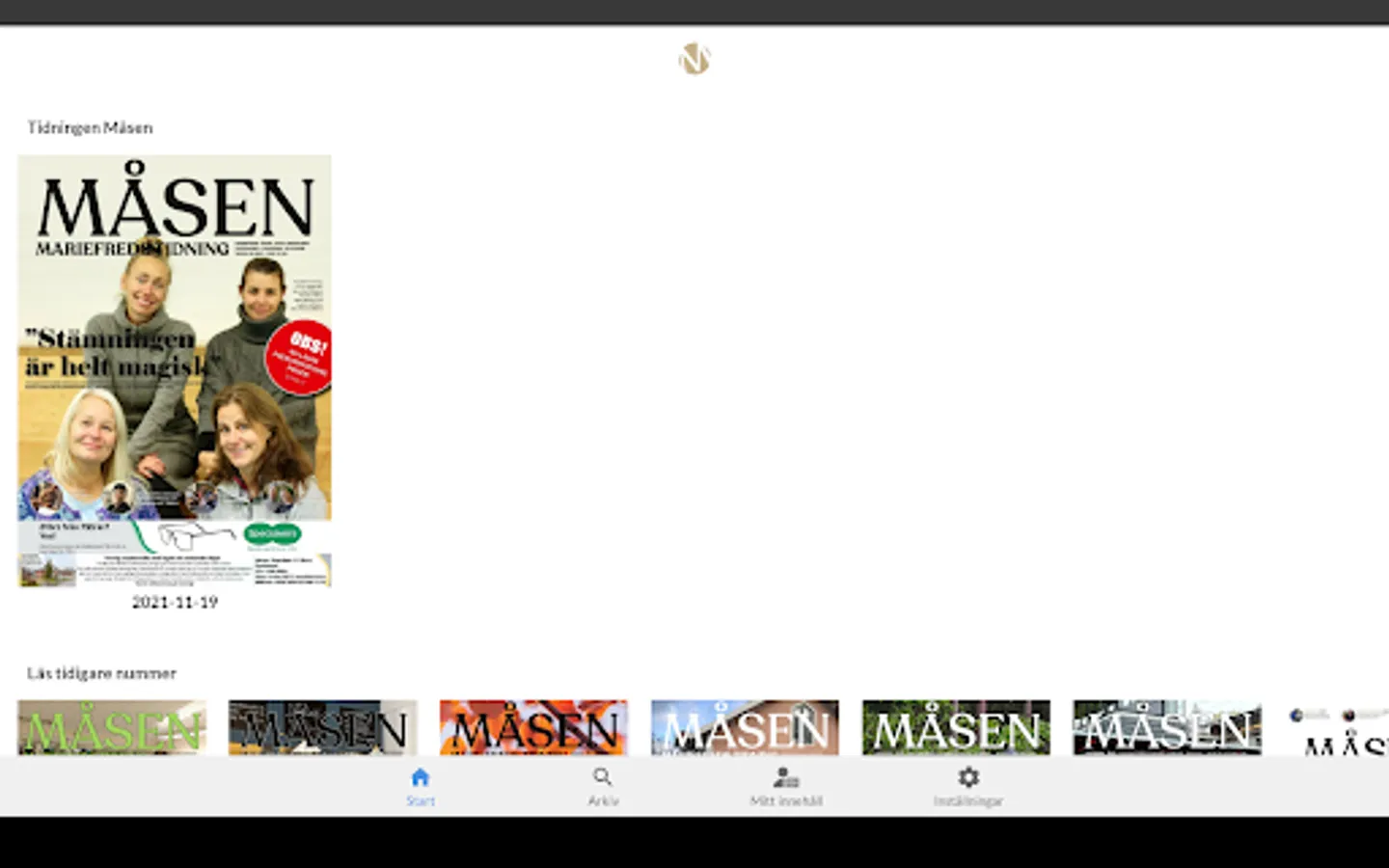Select the Arkiv tab label
The width and height of the screenshot is (1389, 868).
(603, 800)
